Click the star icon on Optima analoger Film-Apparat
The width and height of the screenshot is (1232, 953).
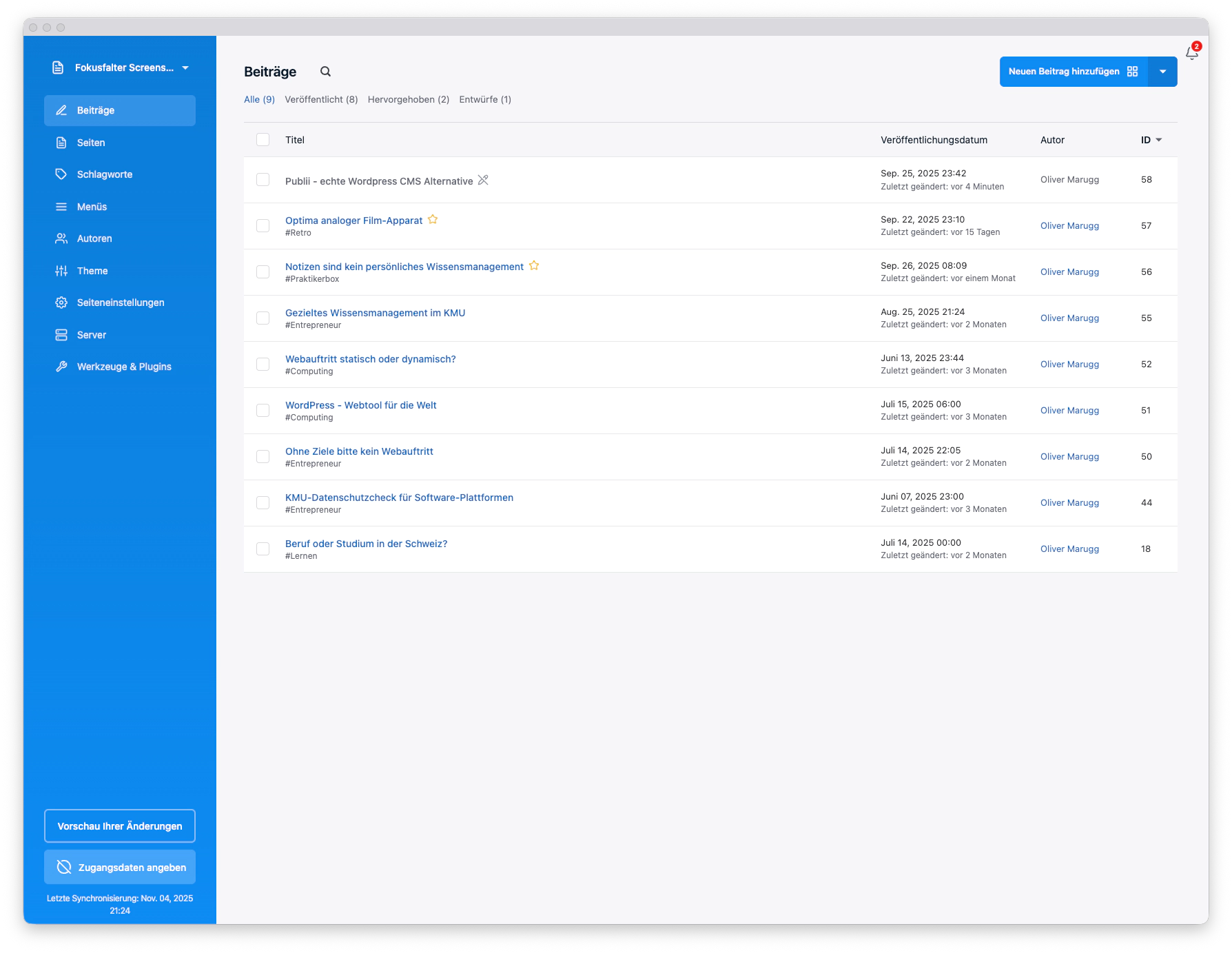click(x=433, y=220)
